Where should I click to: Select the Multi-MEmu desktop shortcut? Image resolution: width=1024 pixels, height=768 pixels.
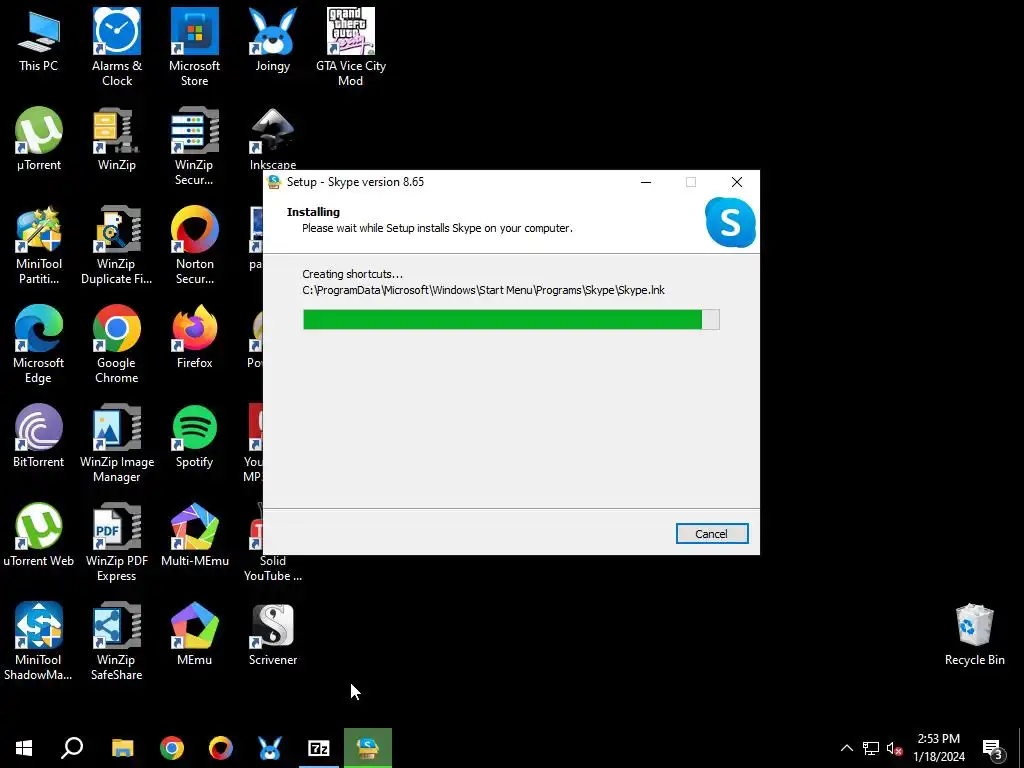pos(195,536)
